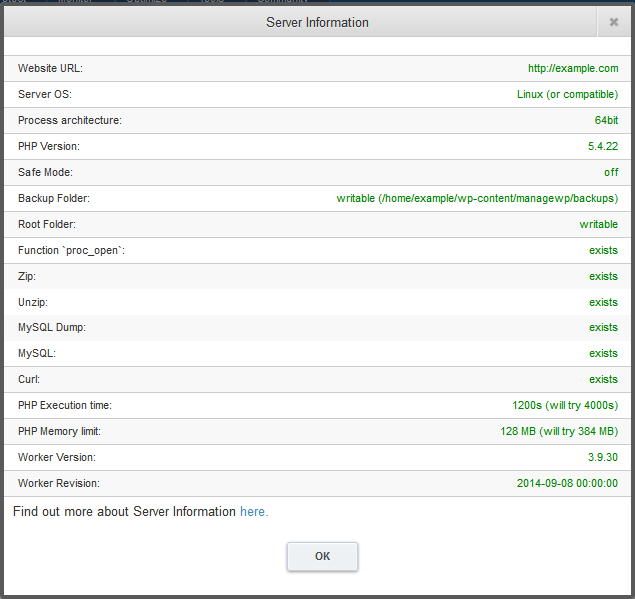The height and width of the screenshot is (599, 635).
Task: Click the Root Folder 'writable' value
Action: 599,224
